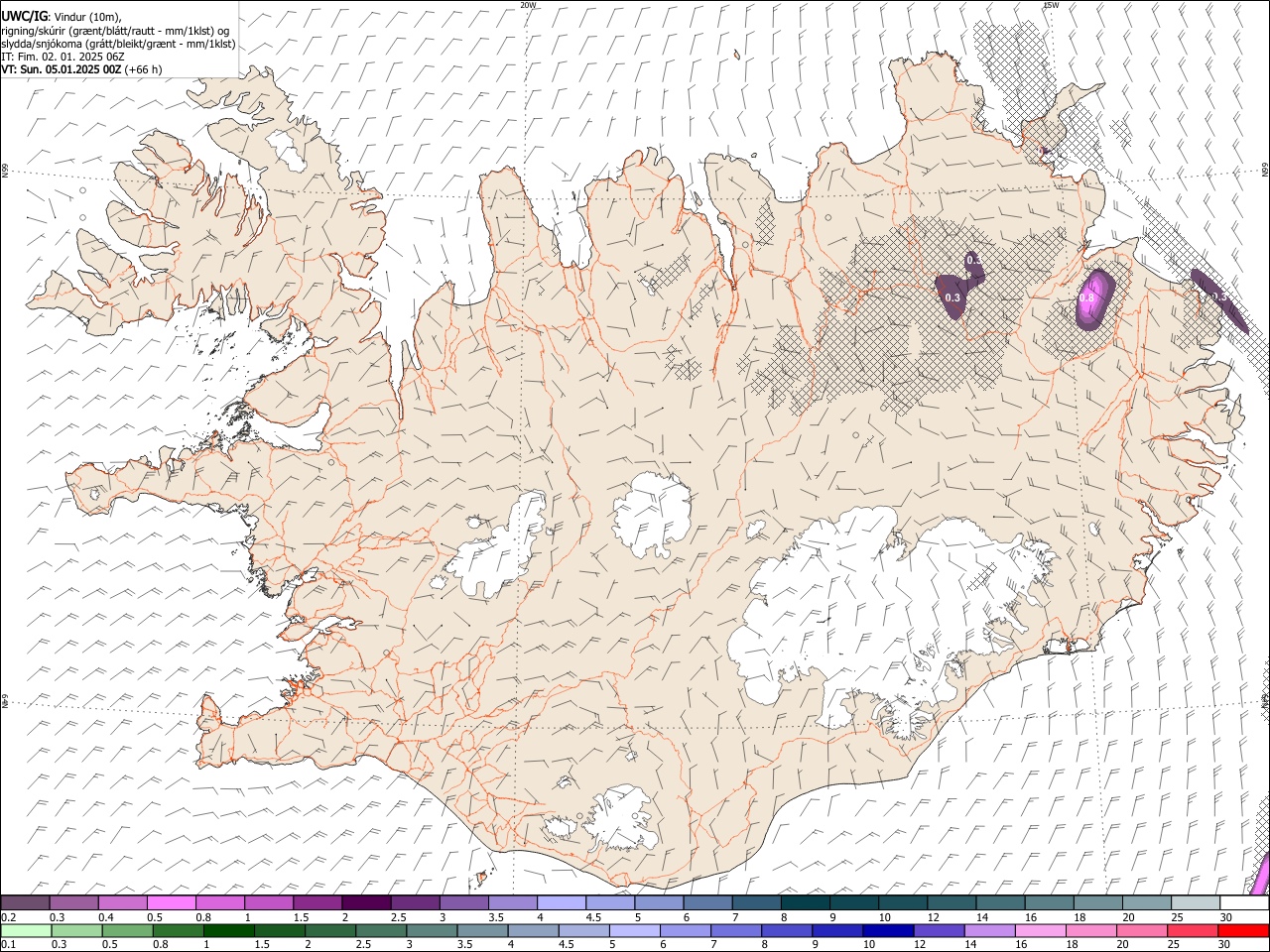Choose the lower-row swatch labeled 1.5
Viewport: 1270px width, 952px height.
point(279,930)
